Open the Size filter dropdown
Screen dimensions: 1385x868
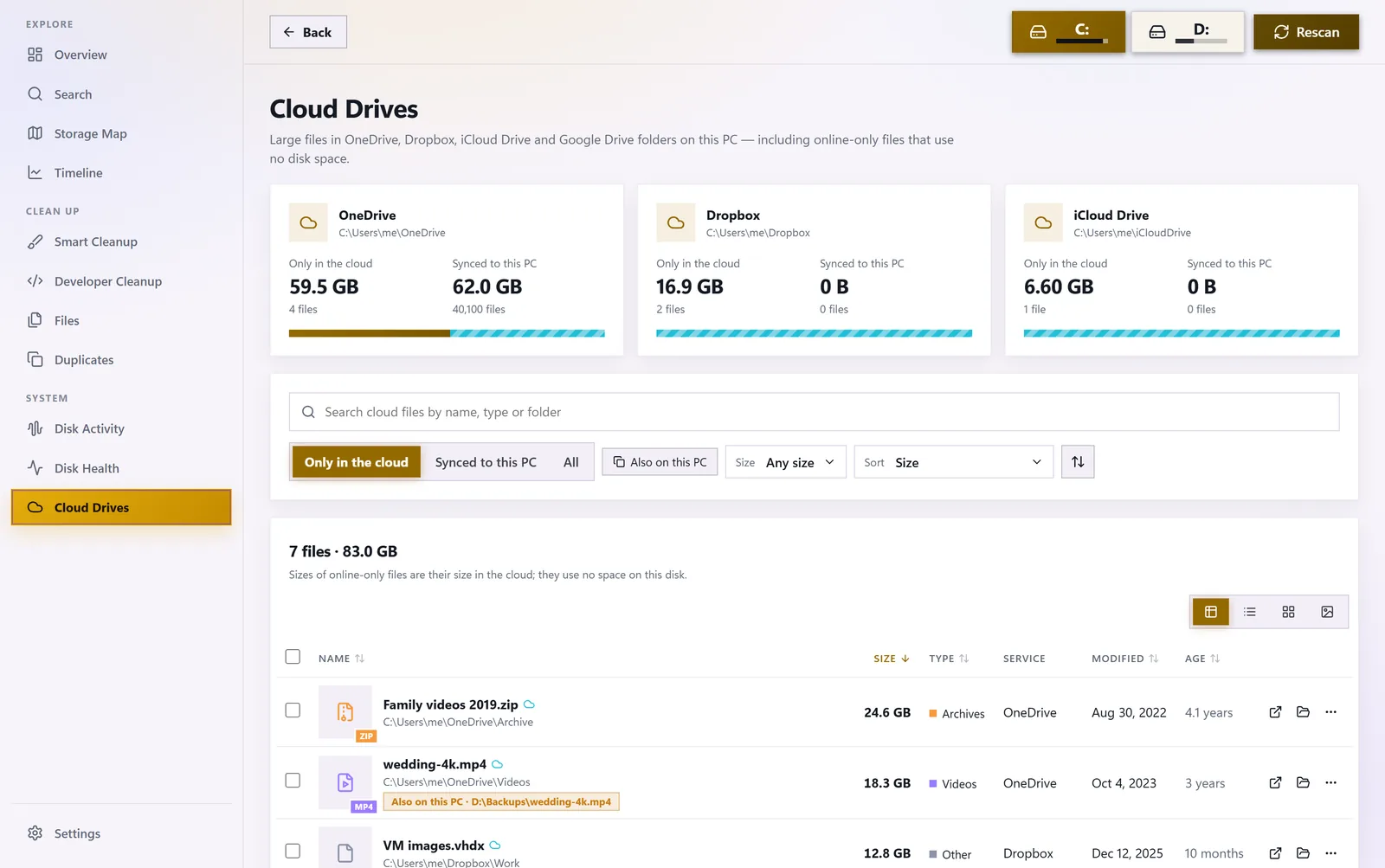pyautogui.click(x=786, y=462)
